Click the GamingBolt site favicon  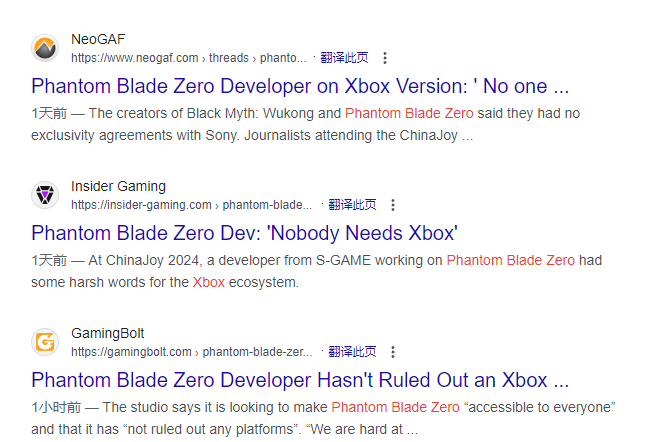coord(45,342)
